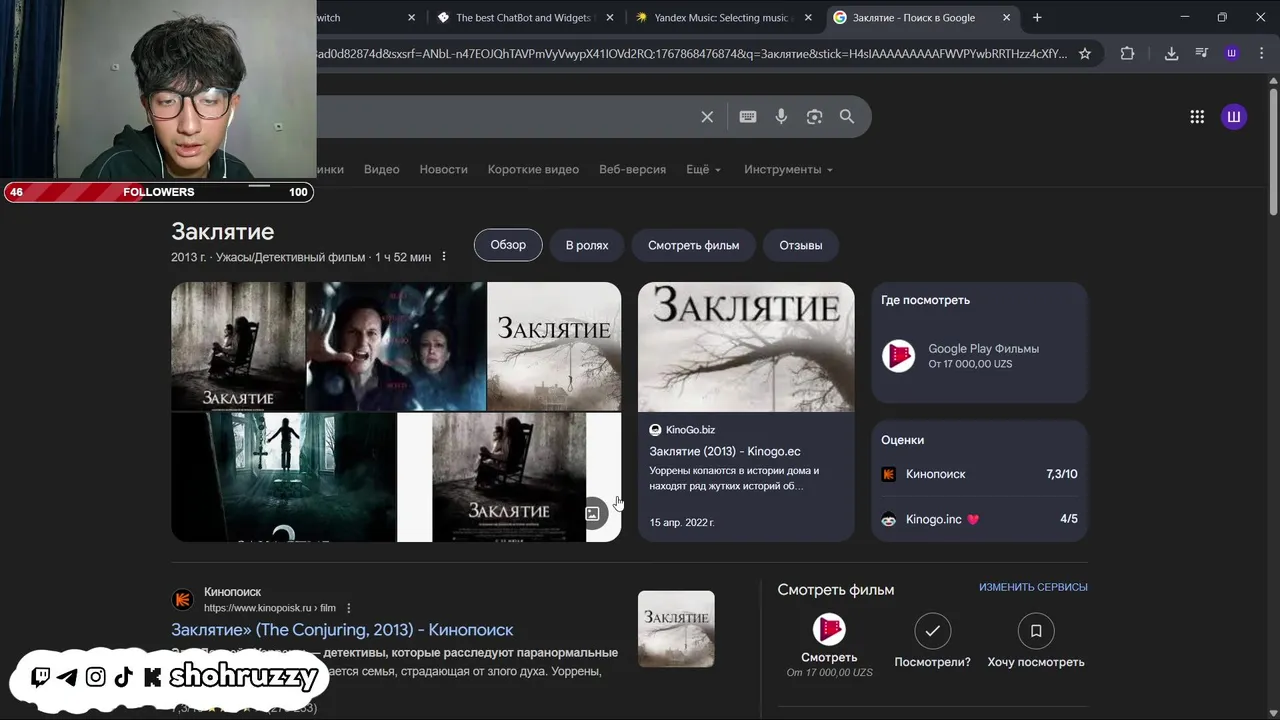
Task: Close the Заклятие Google search tab
Action: point(1007,17)
